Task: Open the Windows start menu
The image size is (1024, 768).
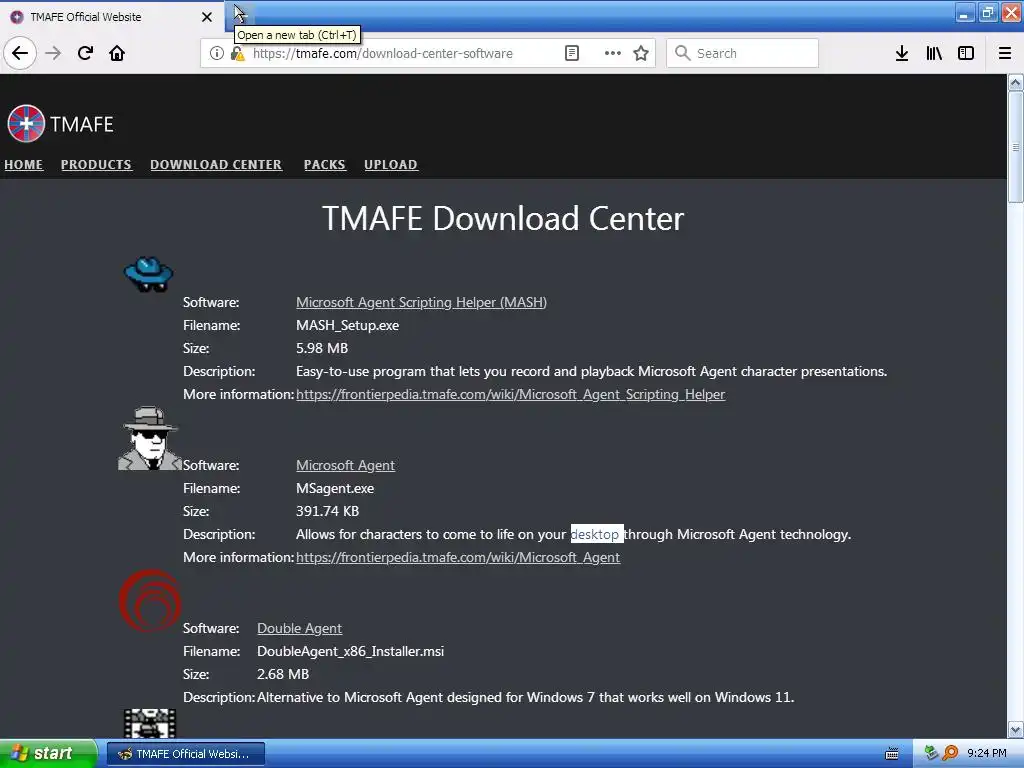Action: [x=48, y=754]
